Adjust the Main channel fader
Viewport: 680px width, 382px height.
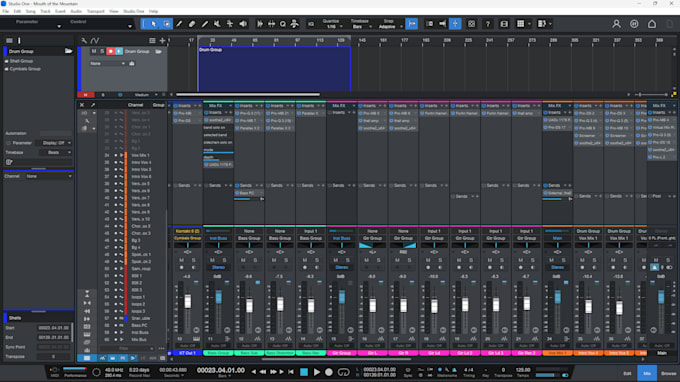pos(661,297)
